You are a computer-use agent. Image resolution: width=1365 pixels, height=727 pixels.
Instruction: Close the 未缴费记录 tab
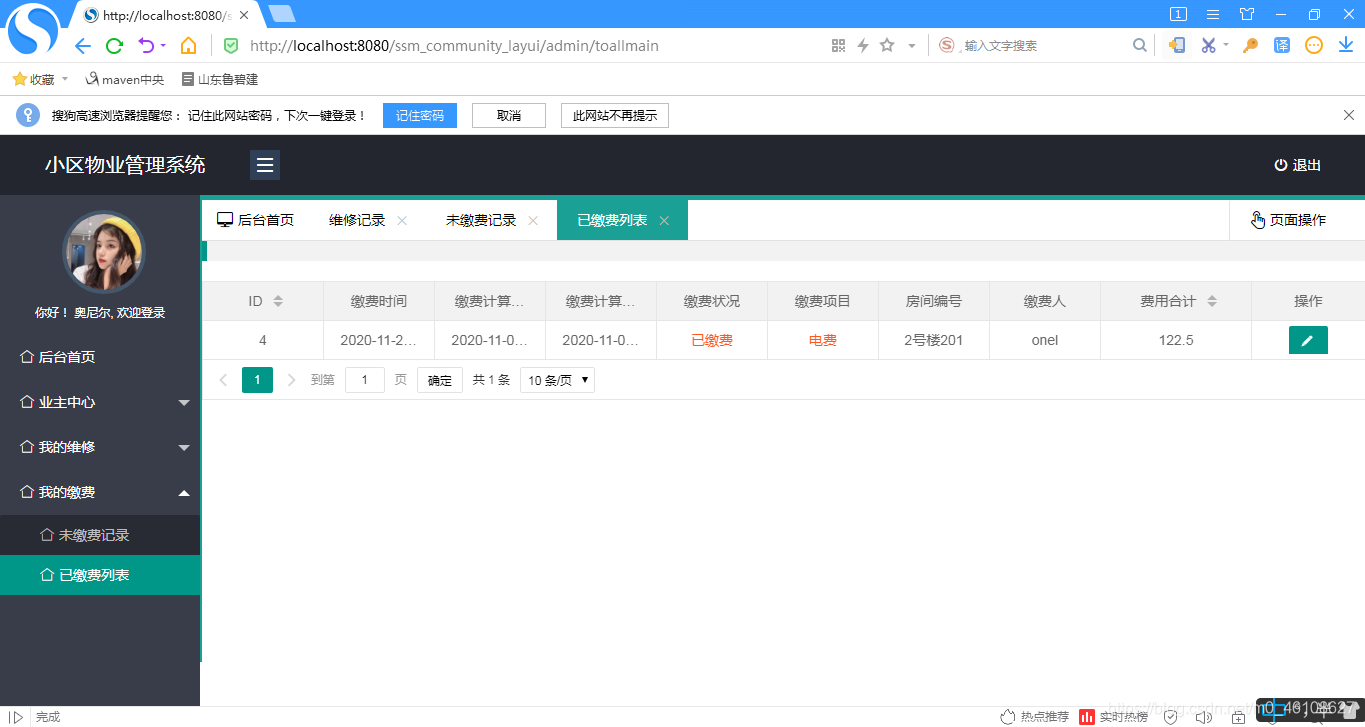click(533, 221)
